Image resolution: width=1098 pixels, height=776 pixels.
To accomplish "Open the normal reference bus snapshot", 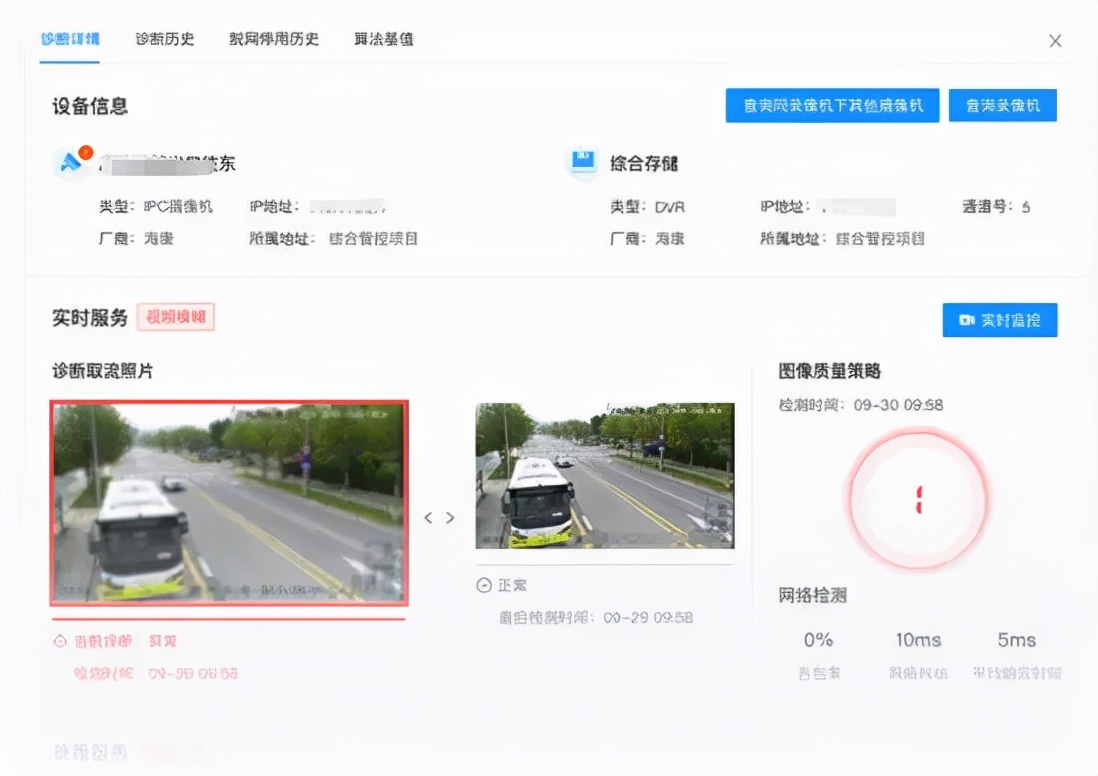I will [605, 476].
